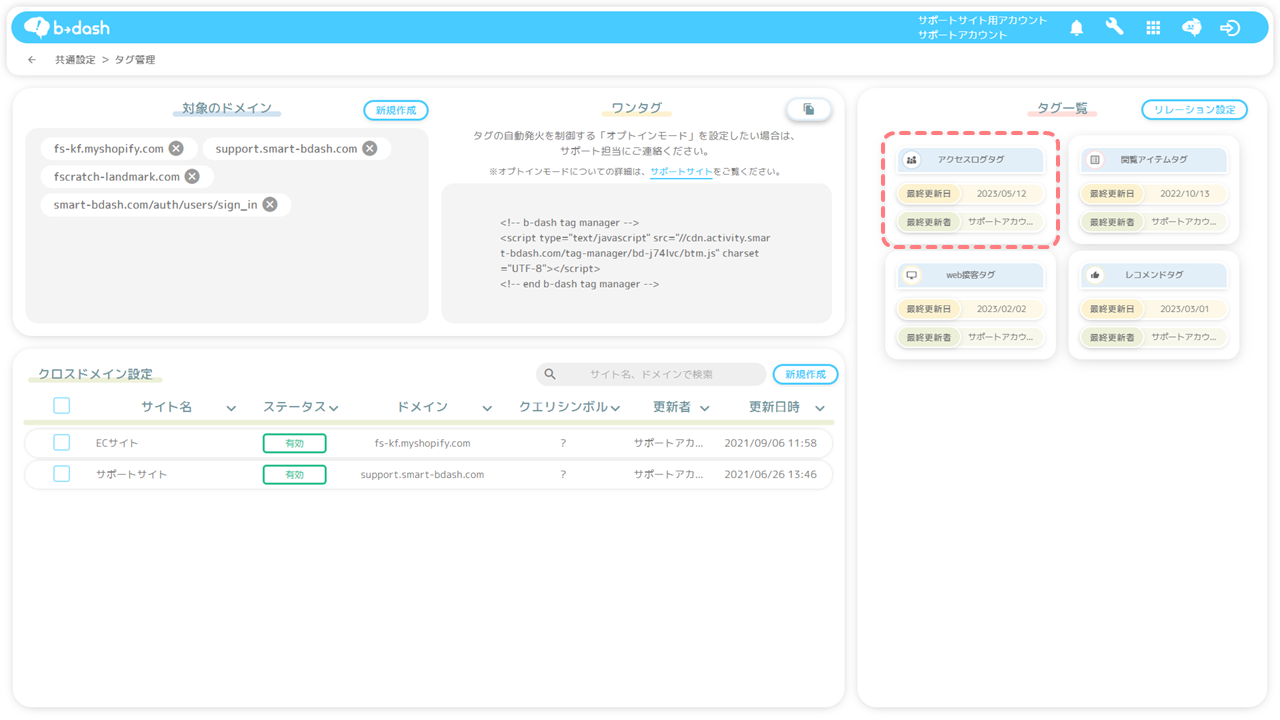
Task: Click the 2021/06/26 13:46 date cell
Action: [x=770, y=474]
